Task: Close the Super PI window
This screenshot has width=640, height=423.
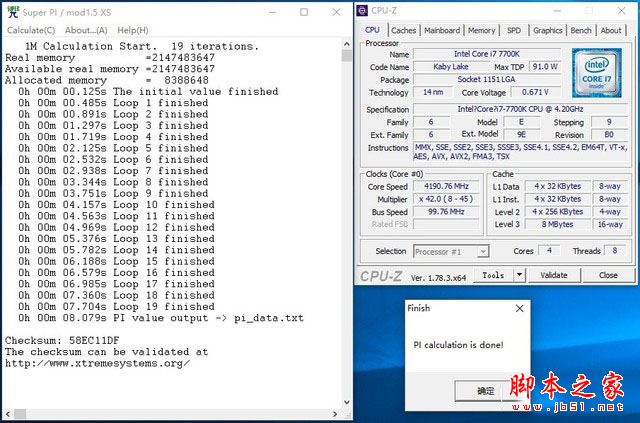Action: 336,12
